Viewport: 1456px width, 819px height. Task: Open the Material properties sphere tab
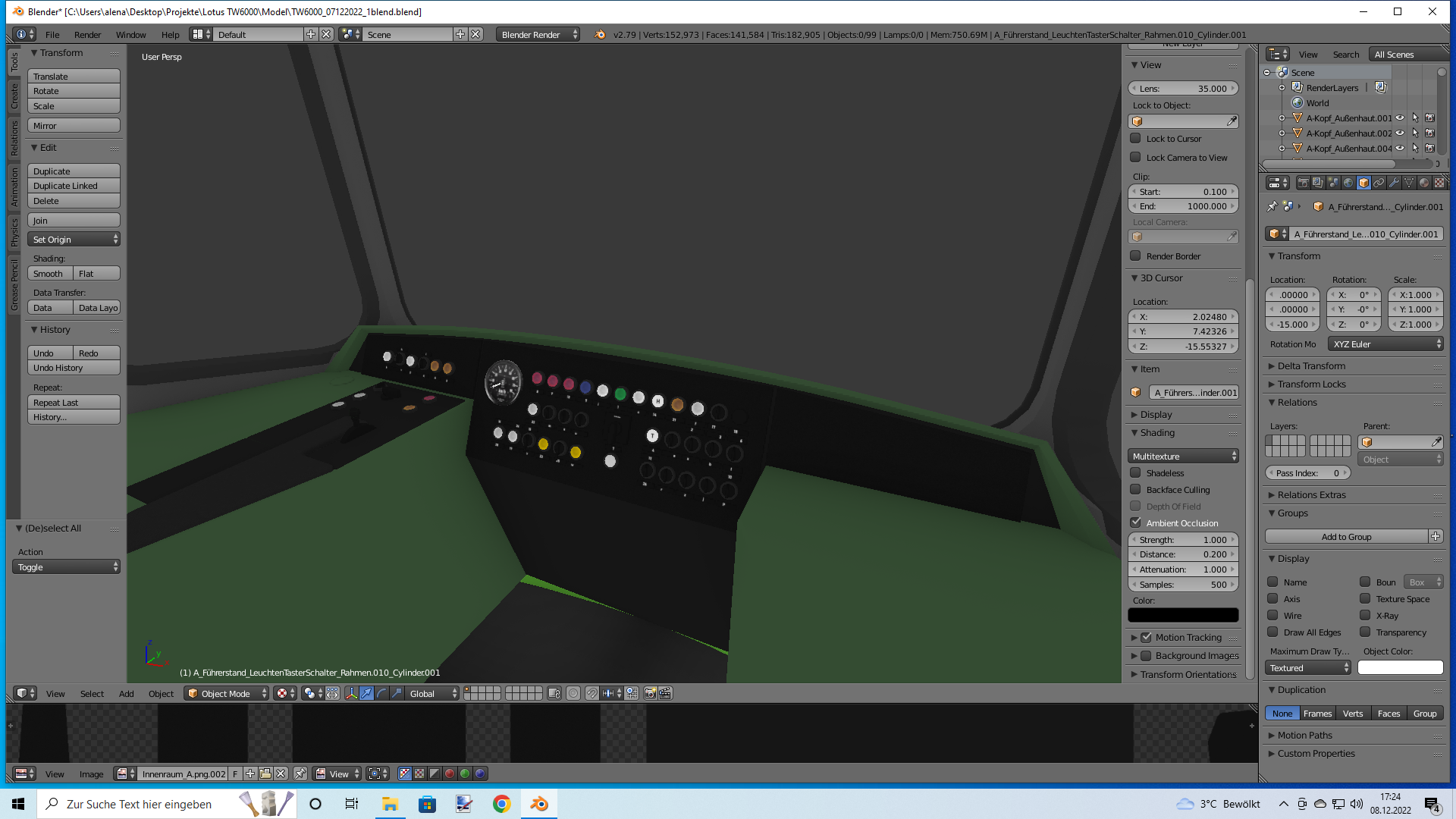(1424, 183)
